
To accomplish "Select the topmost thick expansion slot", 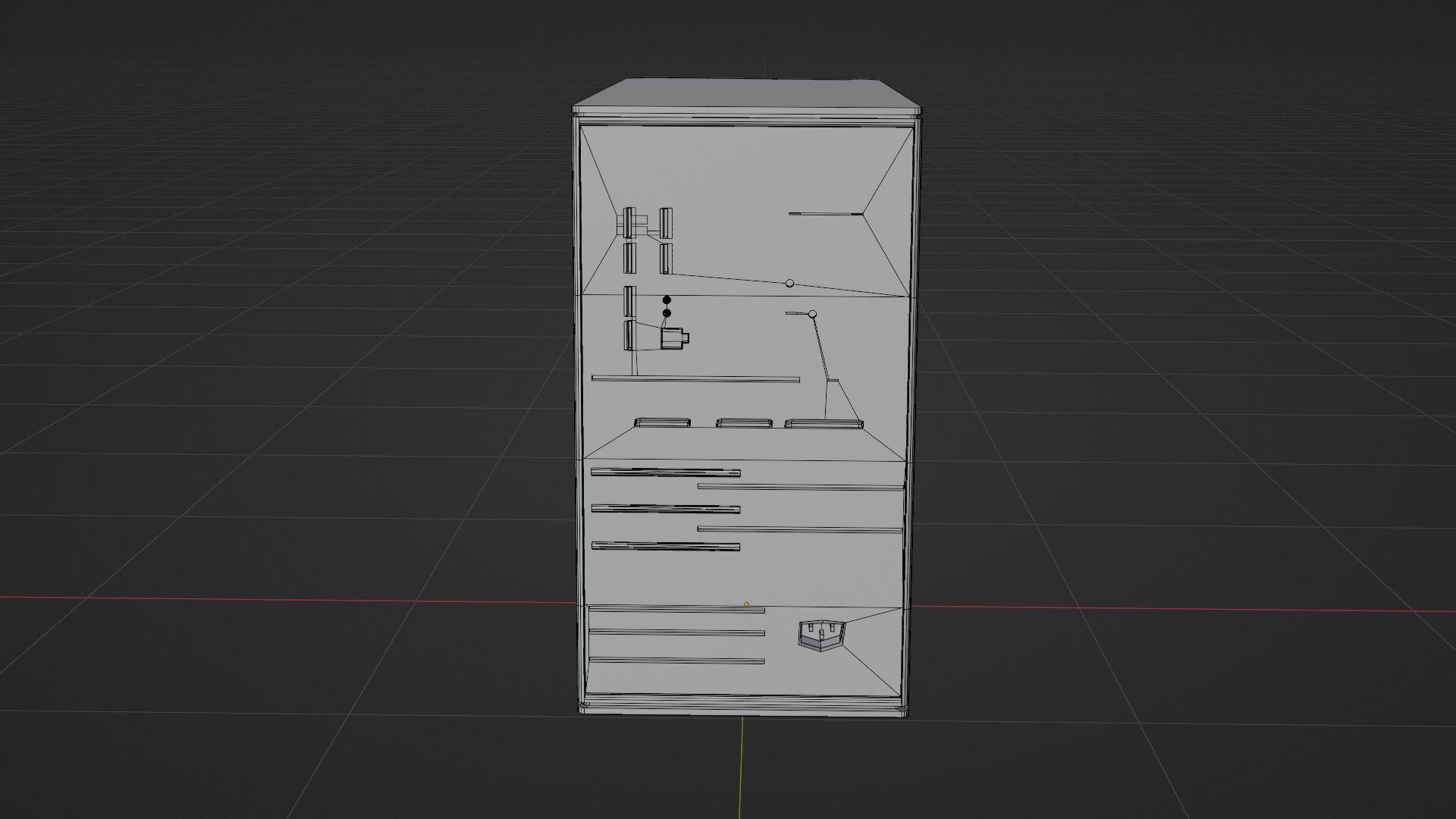I will coord(665,472).
